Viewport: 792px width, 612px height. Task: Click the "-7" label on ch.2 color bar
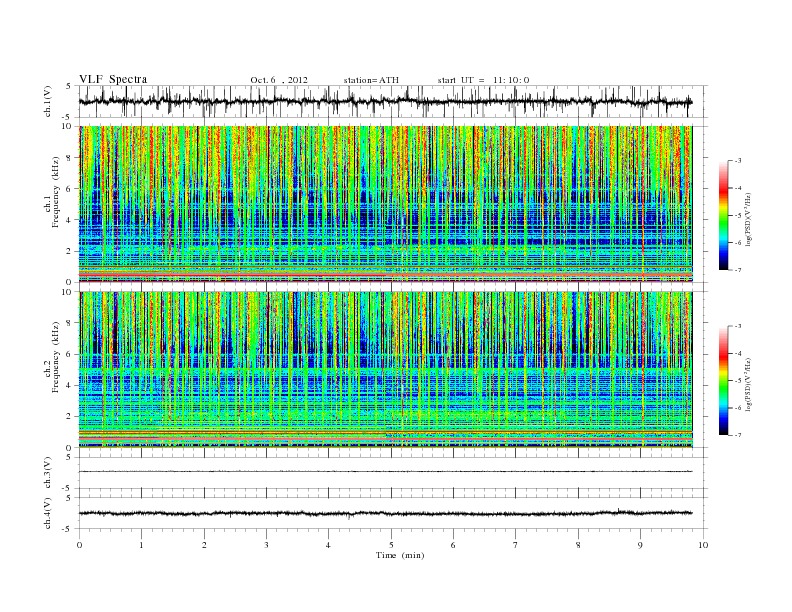tap(737, 435)
